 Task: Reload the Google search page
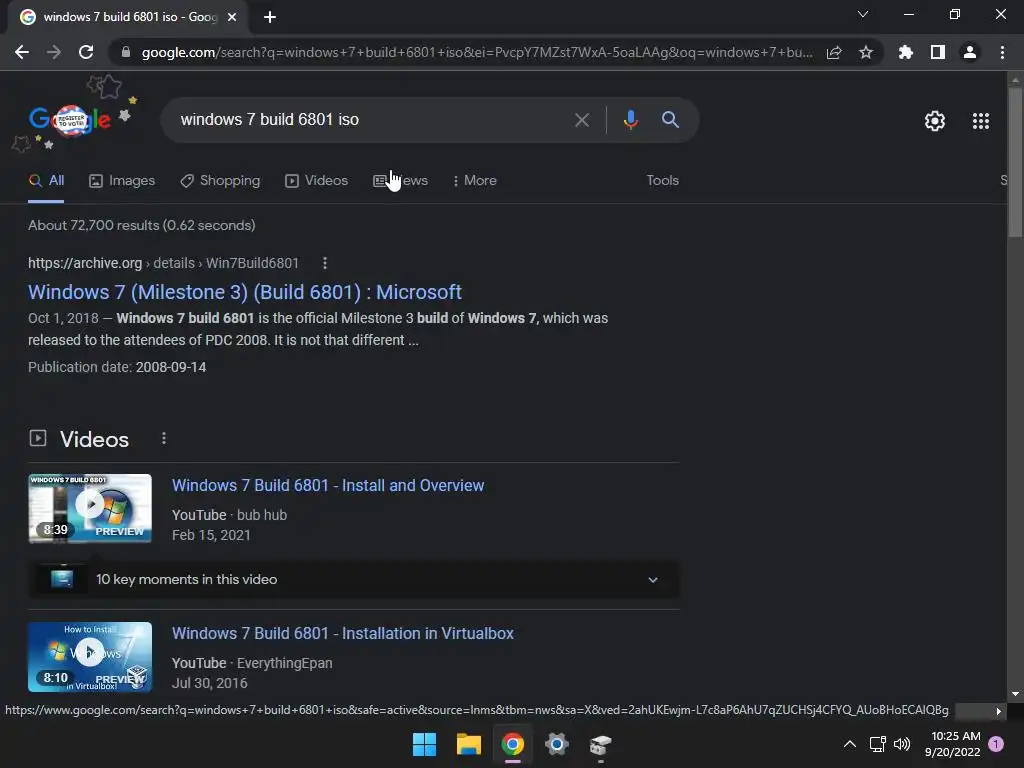pyautogui.click(x=86, y=52)
